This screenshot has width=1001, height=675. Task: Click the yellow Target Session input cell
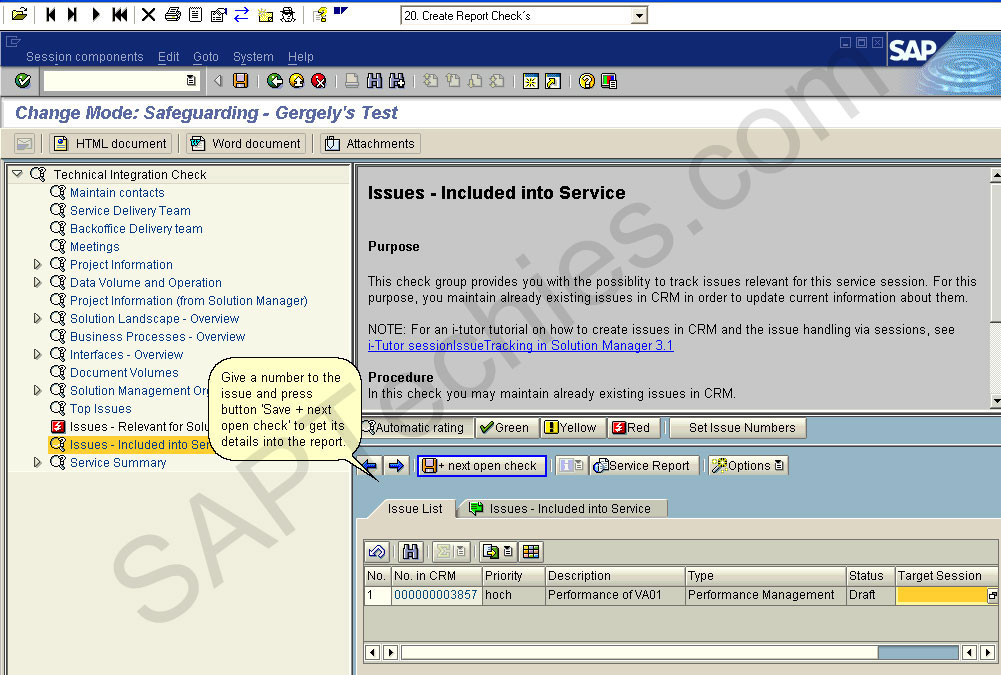[941, 595]
